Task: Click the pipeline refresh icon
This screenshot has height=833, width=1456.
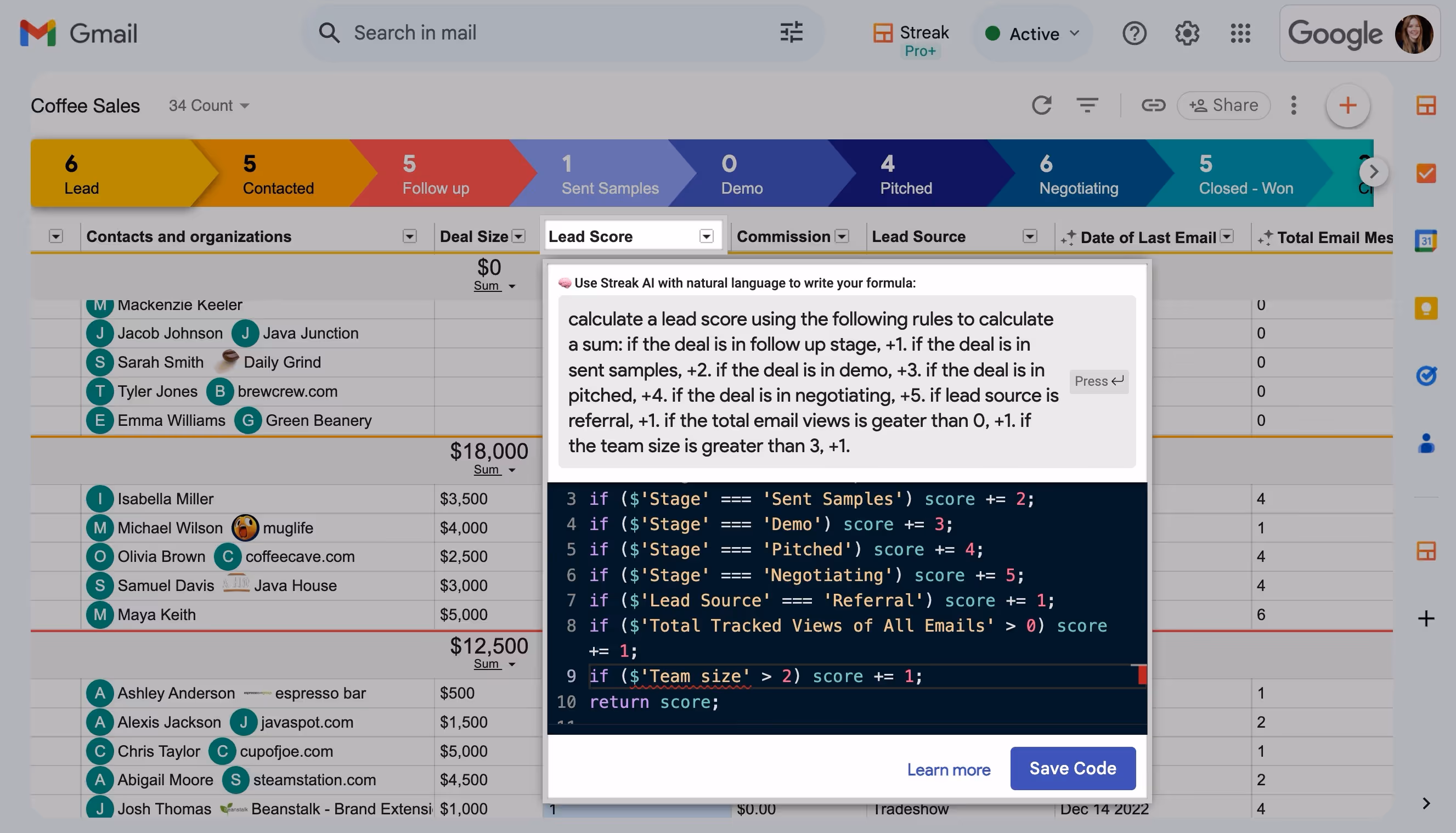Action: pyautogui.click(x=1041, y=105)
